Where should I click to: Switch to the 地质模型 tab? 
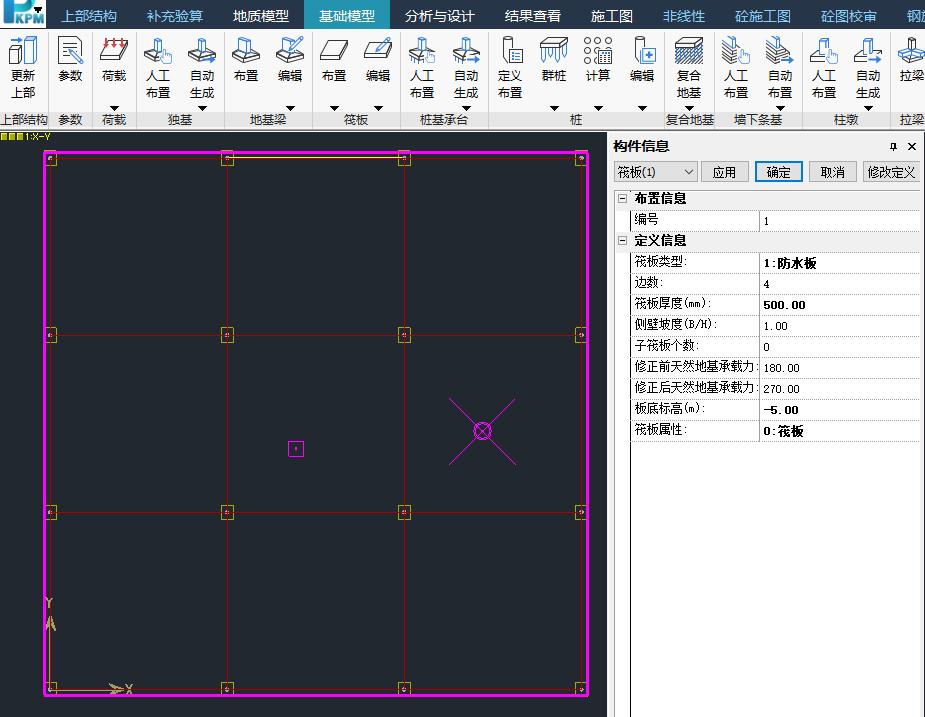pos(261,16)
